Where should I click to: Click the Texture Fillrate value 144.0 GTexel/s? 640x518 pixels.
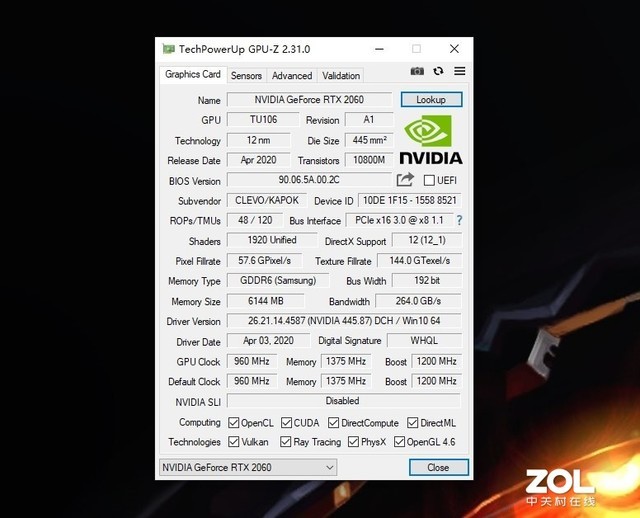point(420,260)
